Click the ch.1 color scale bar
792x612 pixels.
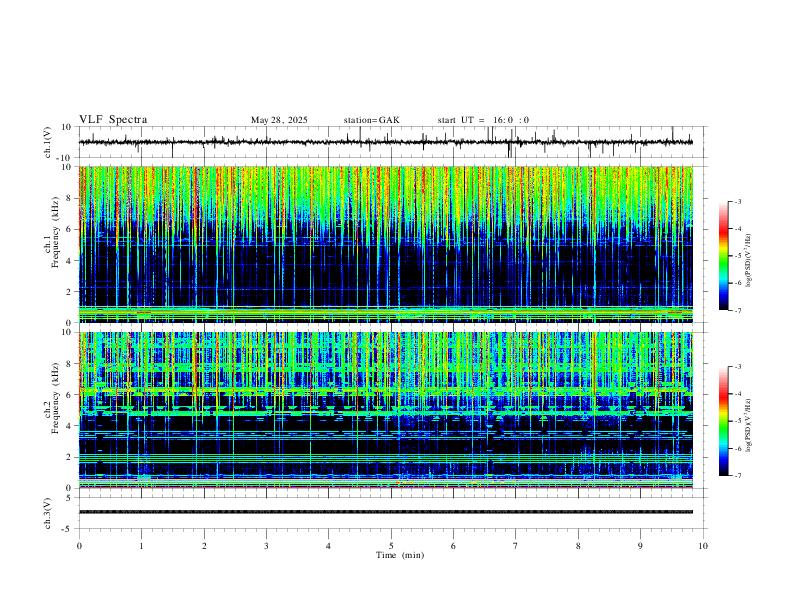[724, 256]
